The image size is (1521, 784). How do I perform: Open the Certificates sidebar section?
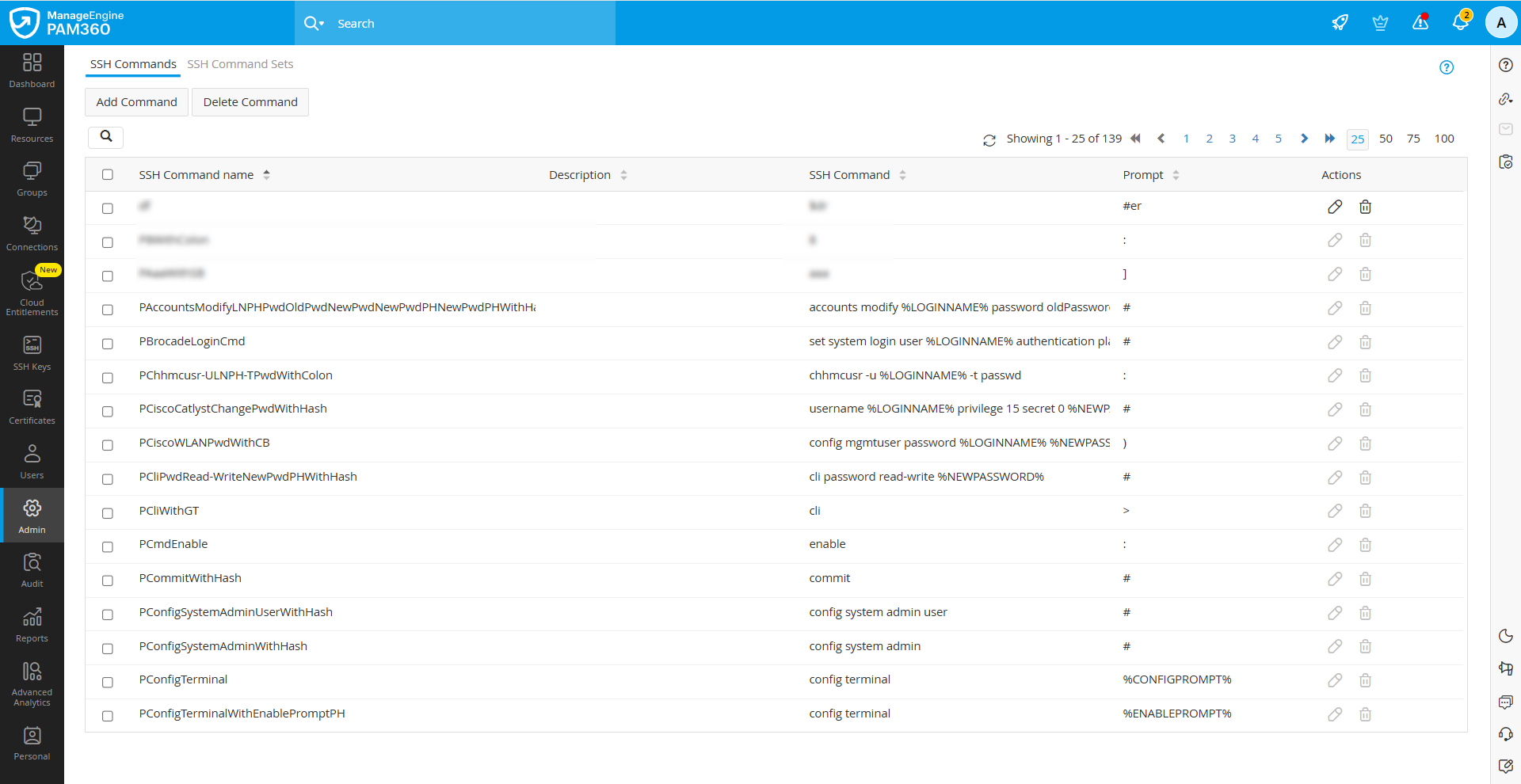pos(32,407)
